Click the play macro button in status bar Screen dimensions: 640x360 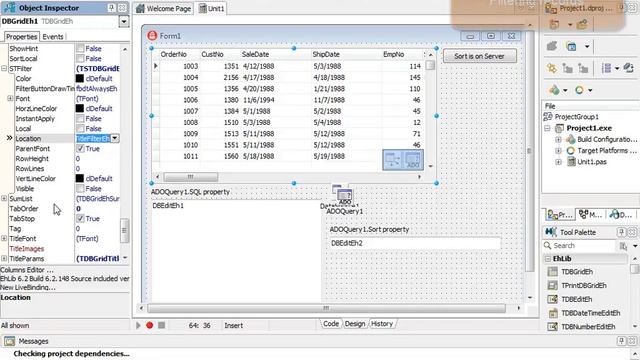pyautogui.click(x=138, y=325)
